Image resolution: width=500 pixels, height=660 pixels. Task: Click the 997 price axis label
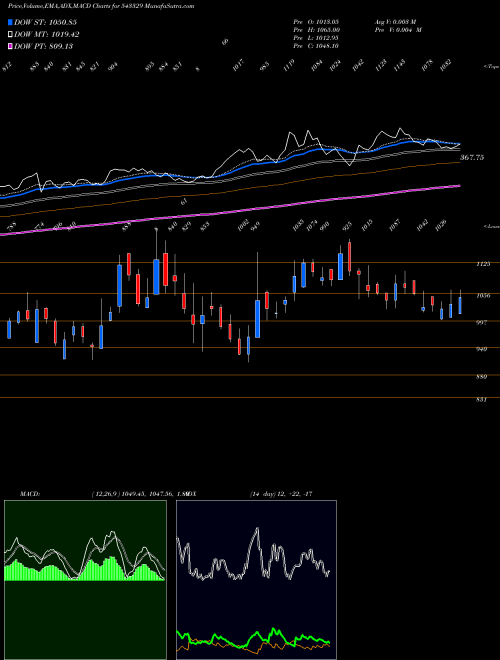482,322
